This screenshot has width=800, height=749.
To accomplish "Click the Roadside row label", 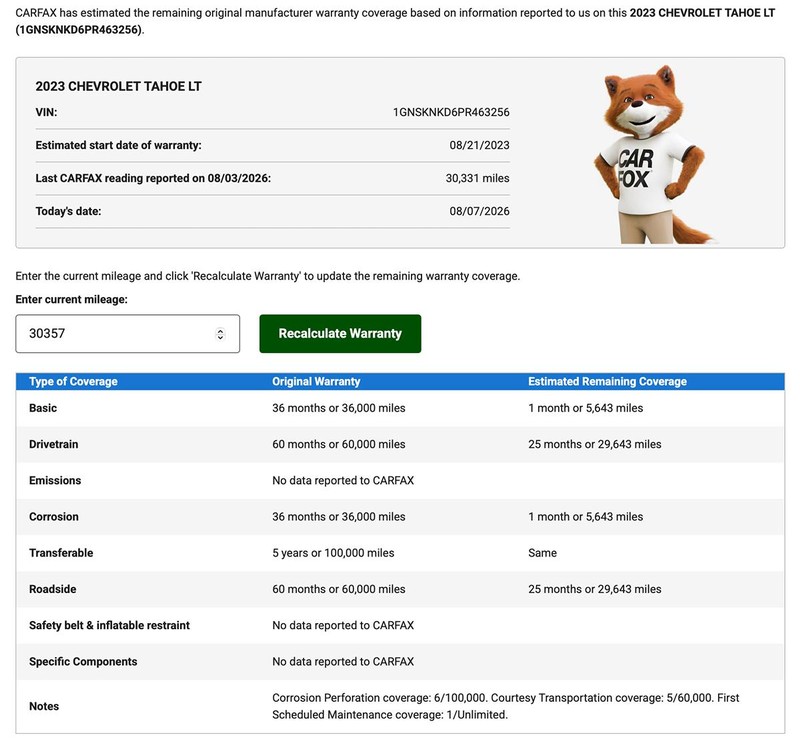I will pos(53,589).
